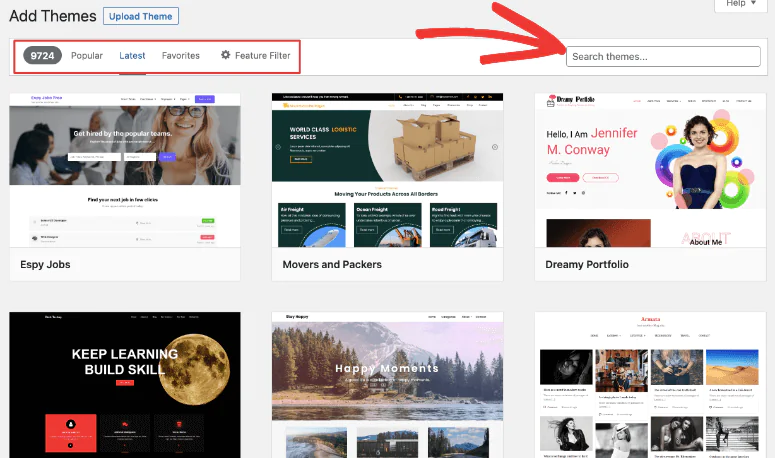Open the Movers and Packers theme thumbnail

click(388, 170)
